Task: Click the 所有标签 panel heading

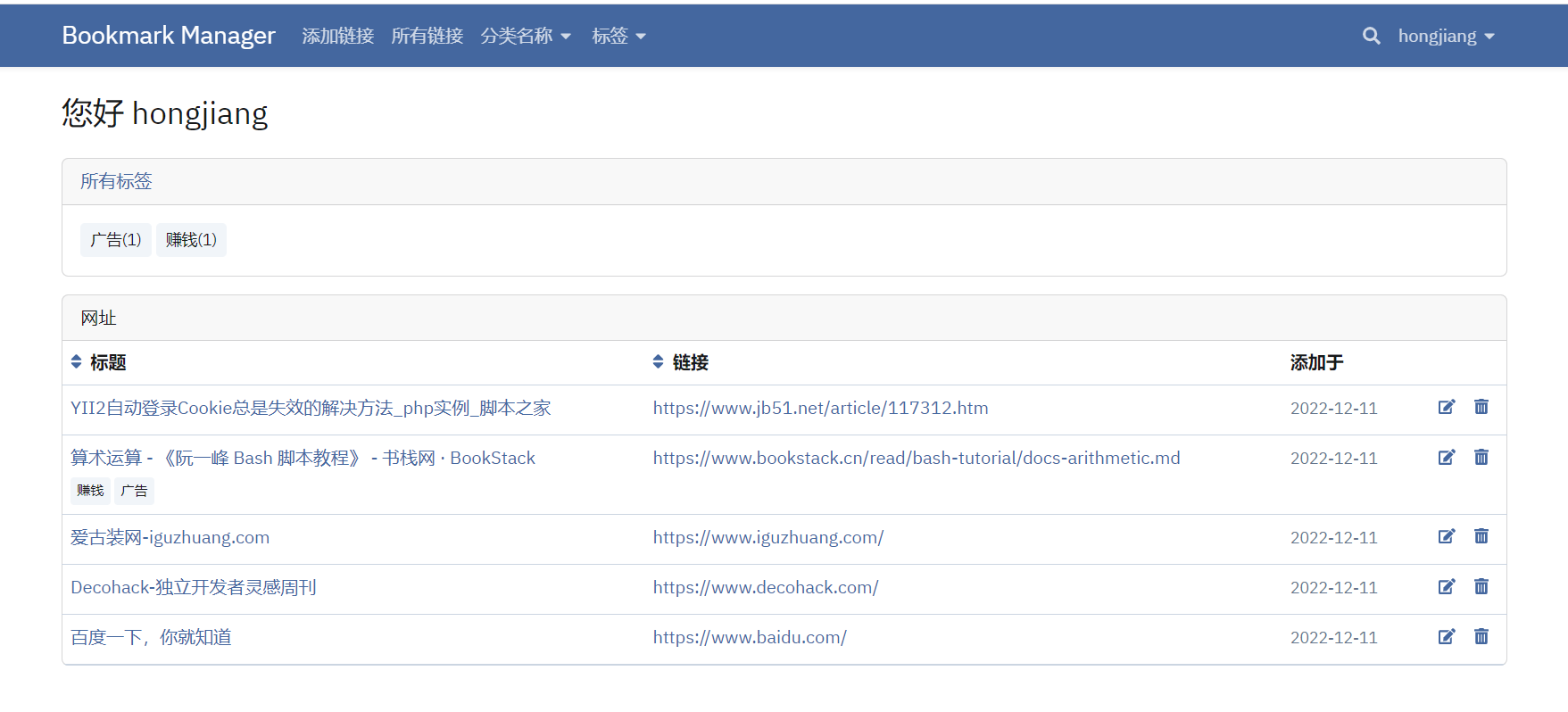Action: [116, 181]
